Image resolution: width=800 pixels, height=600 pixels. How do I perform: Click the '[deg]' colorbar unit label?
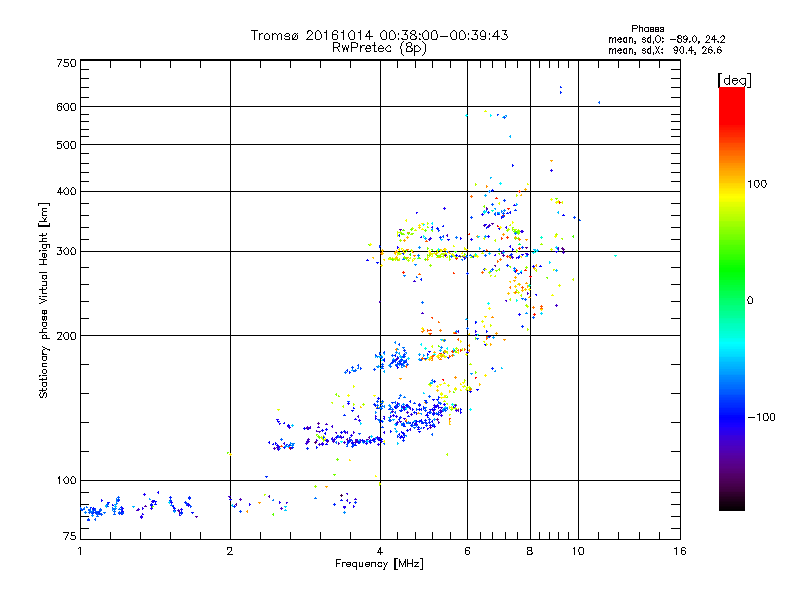coord(734,80)
